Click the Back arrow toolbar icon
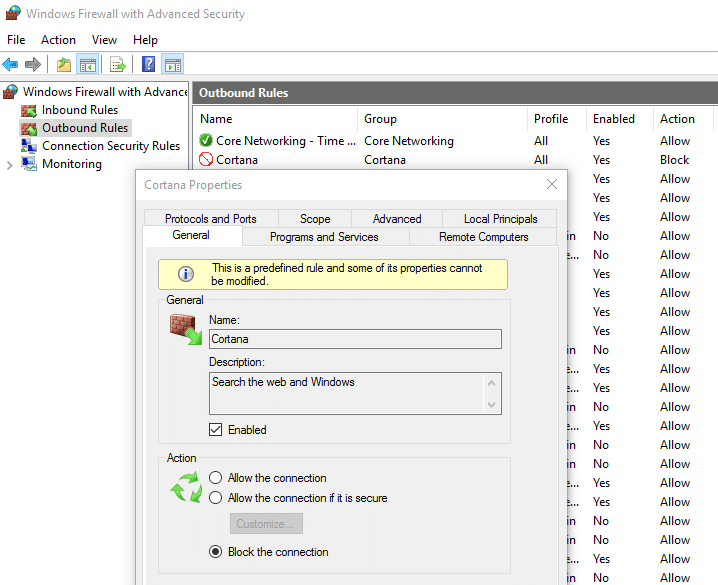This screenshot has height=585, width=718. click(10, 65)
